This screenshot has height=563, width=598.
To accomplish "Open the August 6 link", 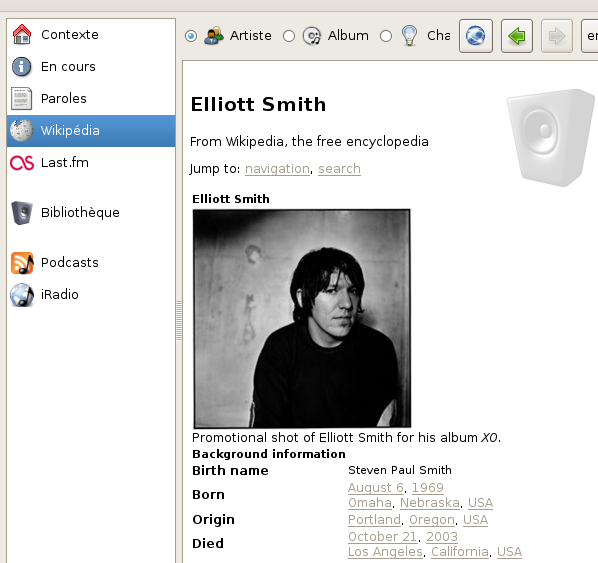I will pos(376,488).
